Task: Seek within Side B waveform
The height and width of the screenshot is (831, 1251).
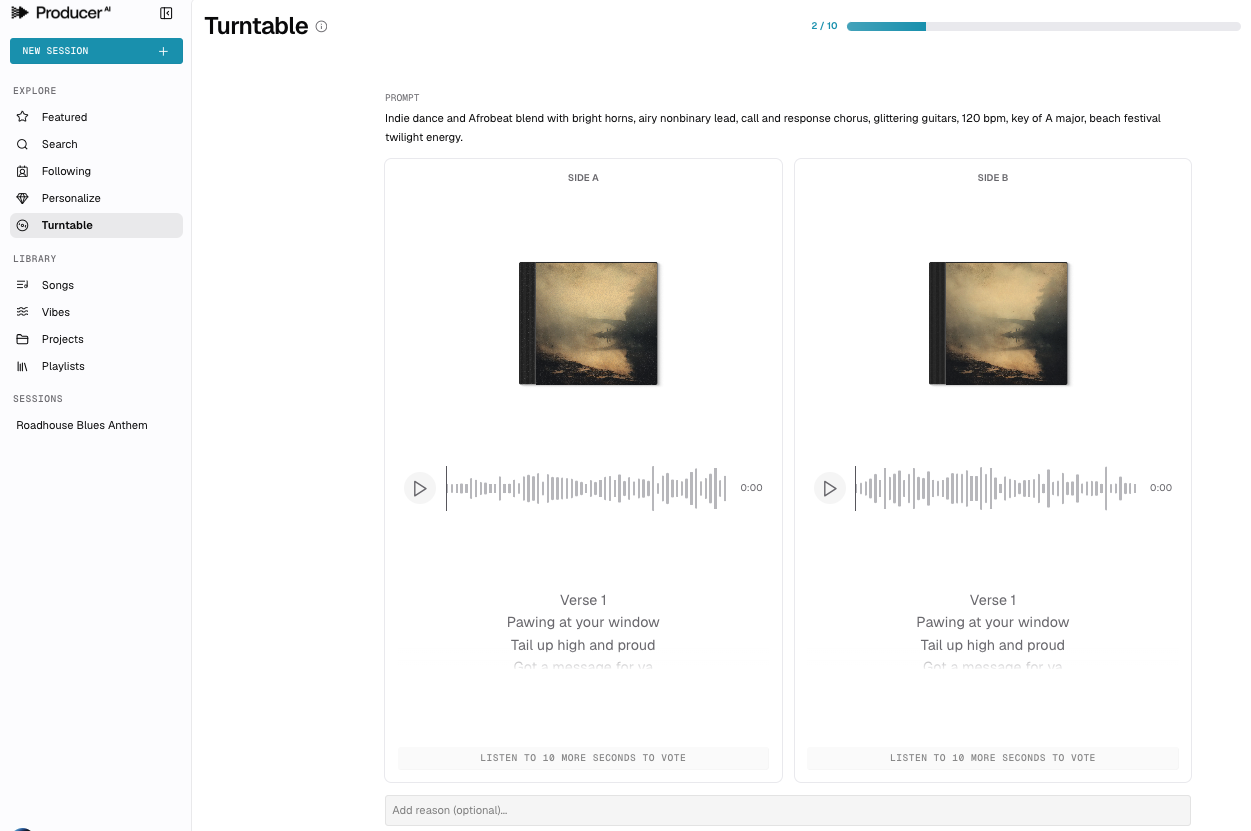Action: (995, 488)
